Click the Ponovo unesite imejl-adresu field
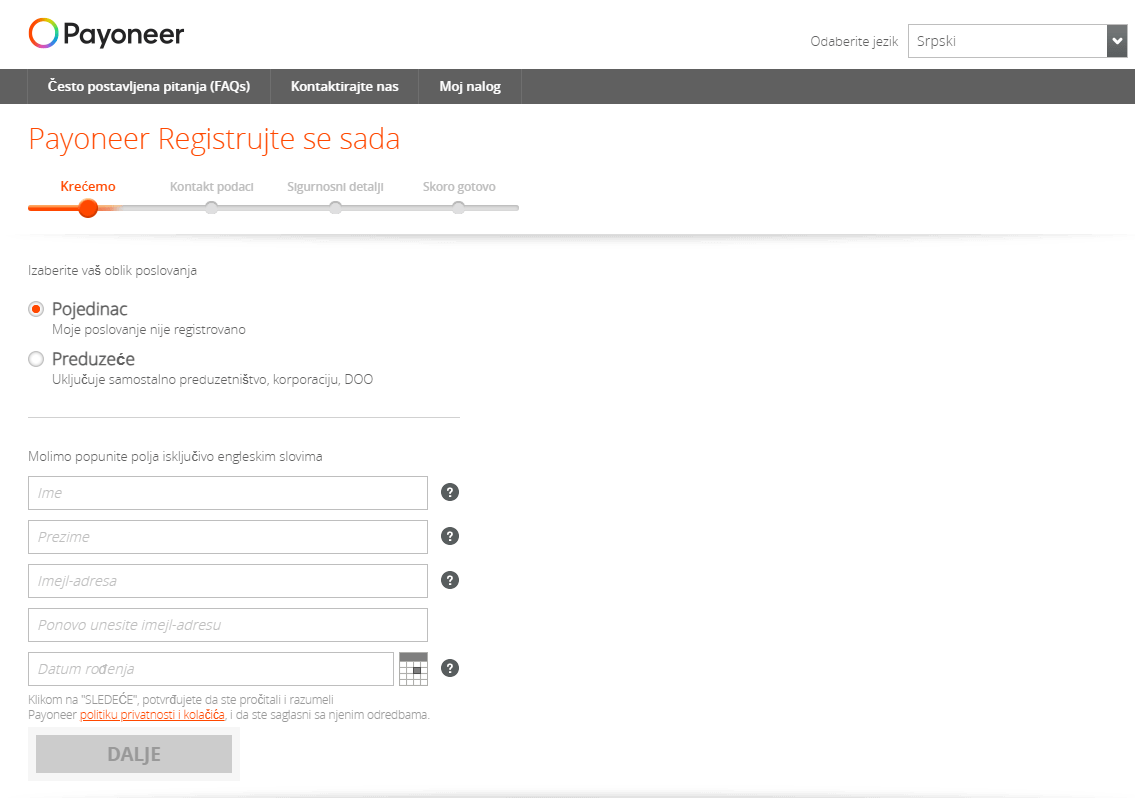 click(x=227, y=624)
